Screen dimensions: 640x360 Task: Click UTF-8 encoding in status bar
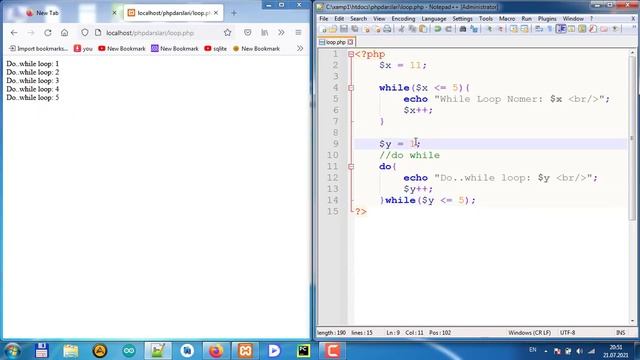tap(567, 333)
